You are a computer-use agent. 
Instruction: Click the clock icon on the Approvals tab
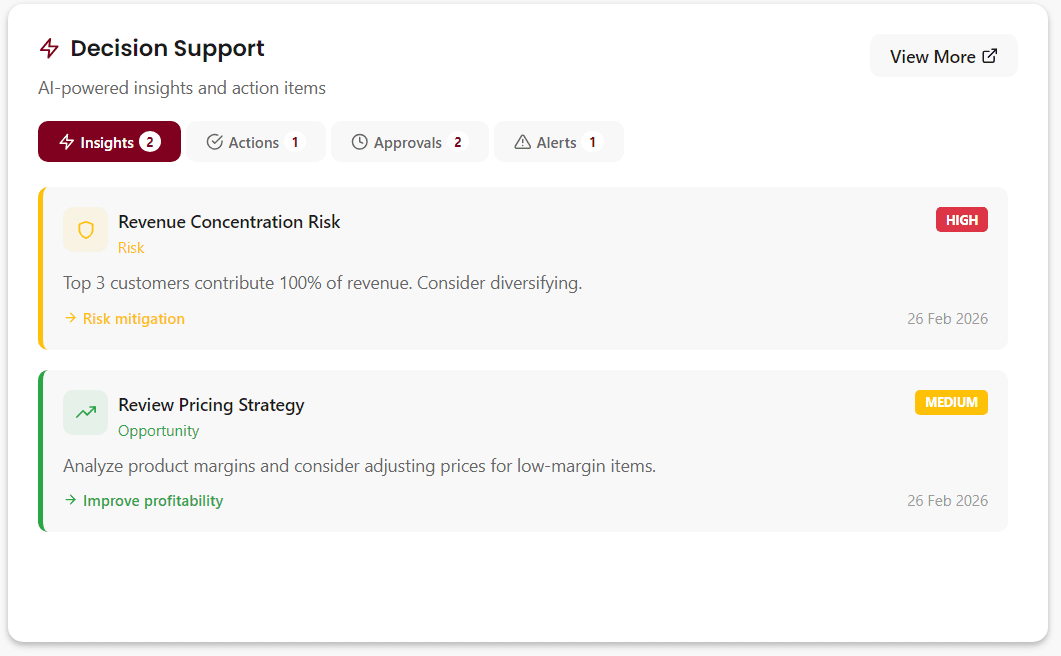358,142
